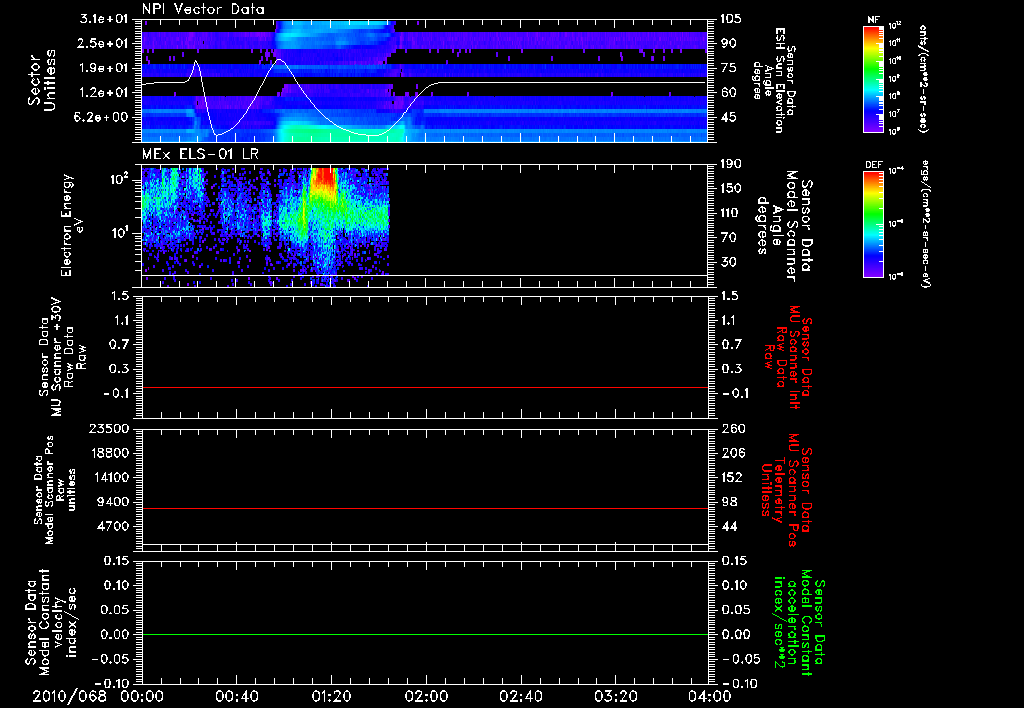Click the "03:20" time axis label
The image size is (1024, 708).
point(615,696)
